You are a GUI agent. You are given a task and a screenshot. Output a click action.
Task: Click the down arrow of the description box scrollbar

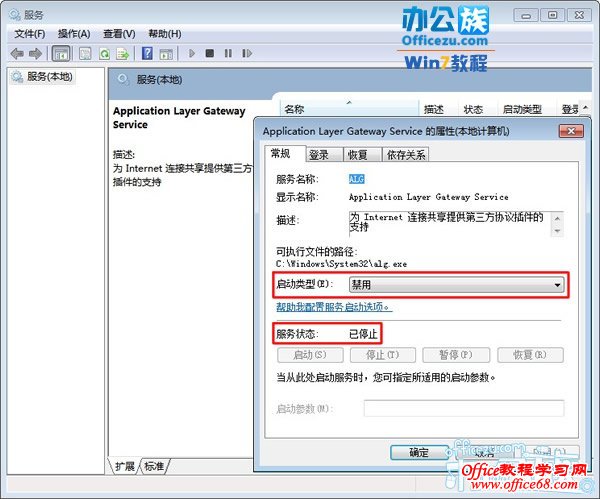point(557,231)
